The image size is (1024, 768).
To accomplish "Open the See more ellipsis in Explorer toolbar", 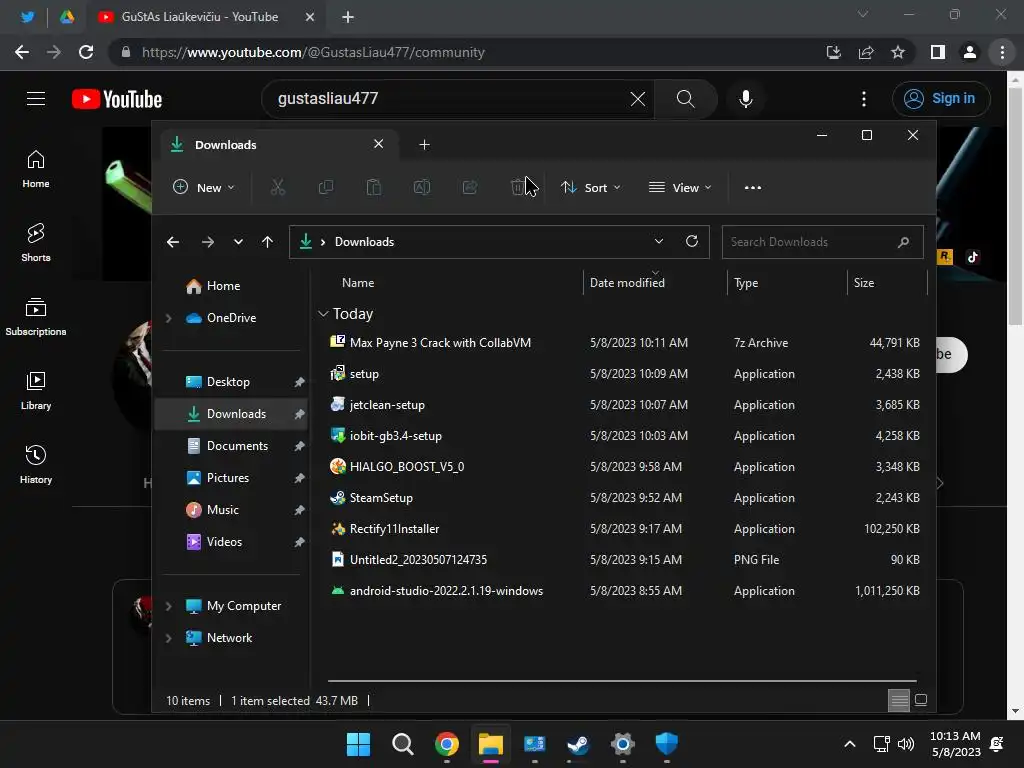I will (752, 187).
